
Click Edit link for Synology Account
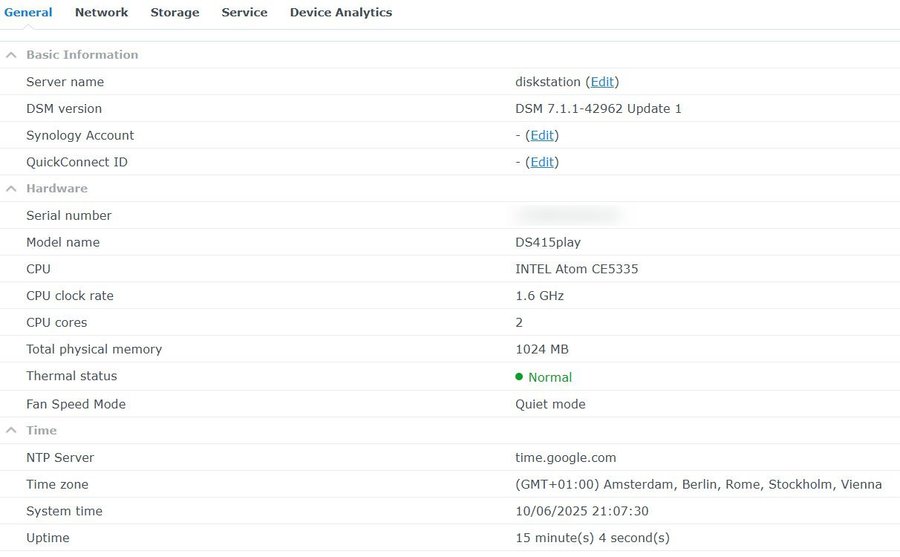[541, 136]
